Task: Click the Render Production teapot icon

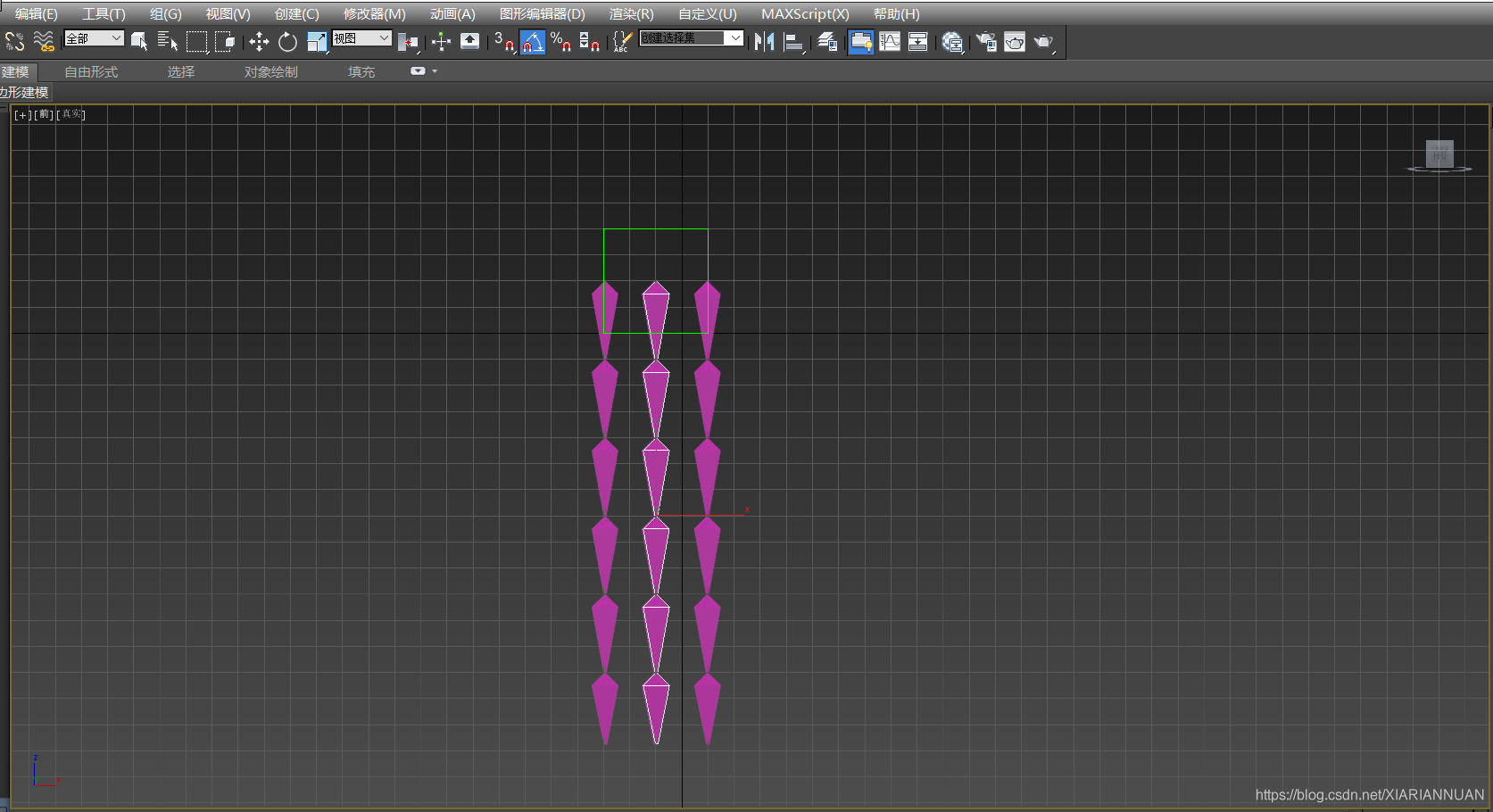Action: pyautogui.click(x=1043, y=41)
